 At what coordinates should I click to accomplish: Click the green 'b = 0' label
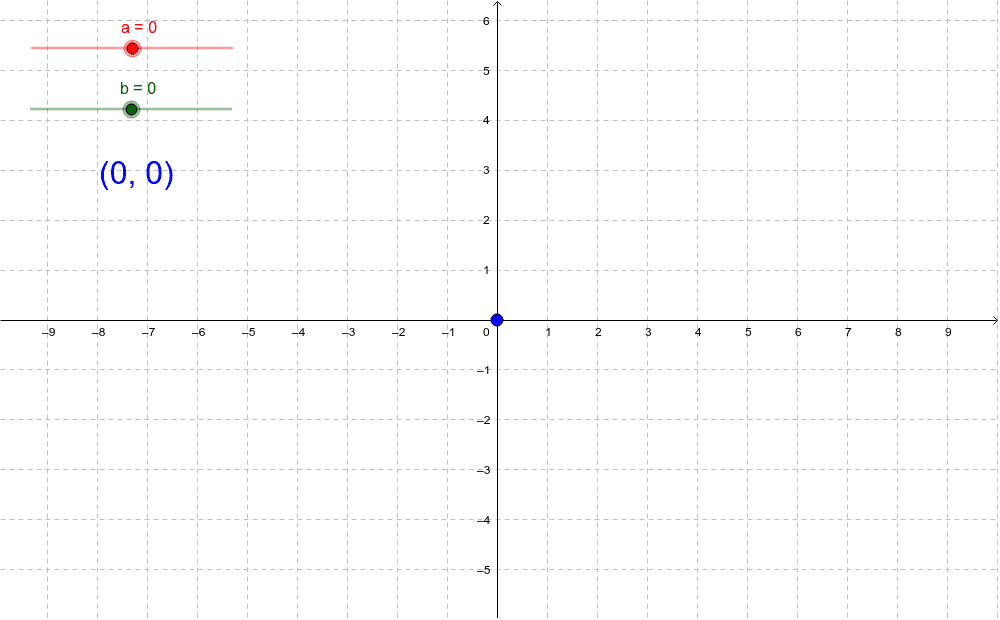coord(138,88)
